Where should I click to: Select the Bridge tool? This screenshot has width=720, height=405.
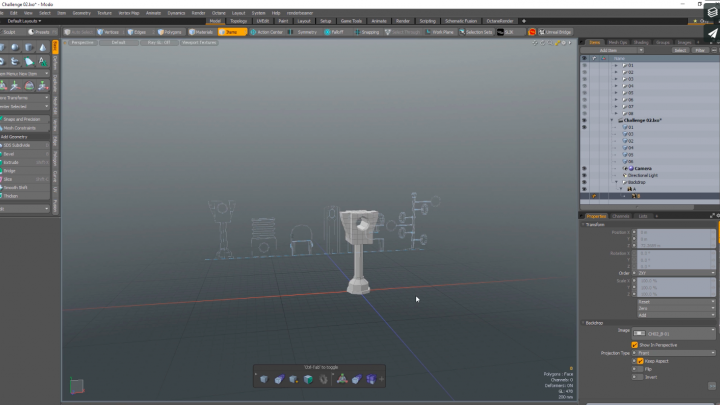[10, 170]
